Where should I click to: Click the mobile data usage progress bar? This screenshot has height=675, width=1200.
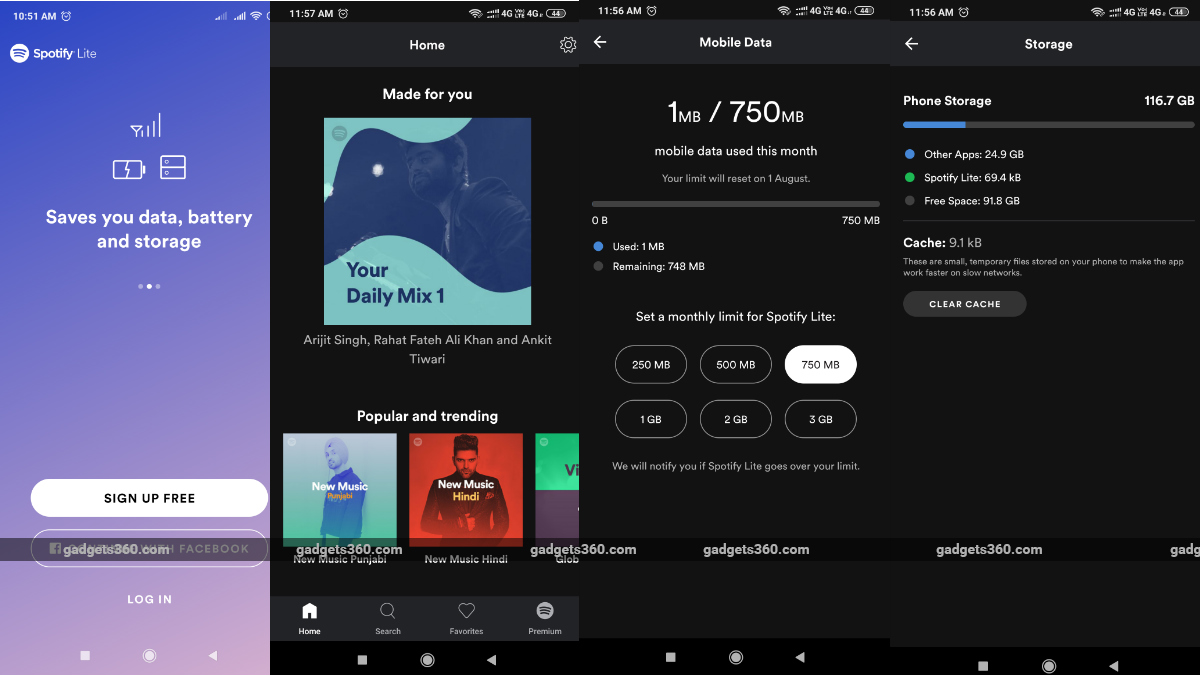735,204
